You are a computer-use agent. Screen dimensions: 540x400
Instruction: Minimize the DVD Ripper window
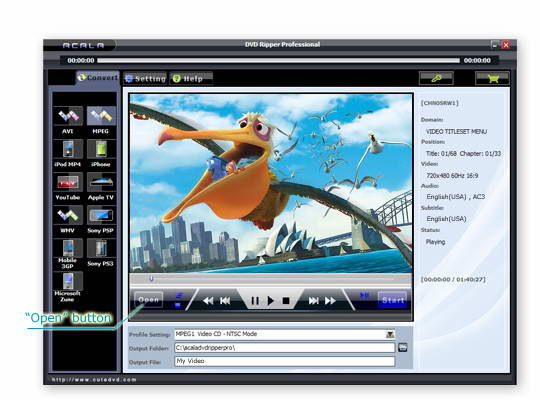(495, 44)
